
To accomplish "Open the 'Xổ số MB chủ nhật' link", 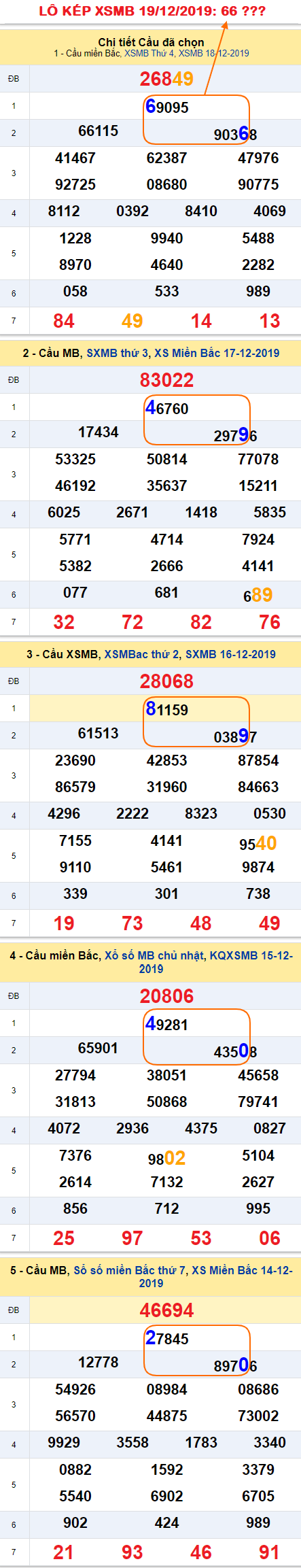I will 154,955.
